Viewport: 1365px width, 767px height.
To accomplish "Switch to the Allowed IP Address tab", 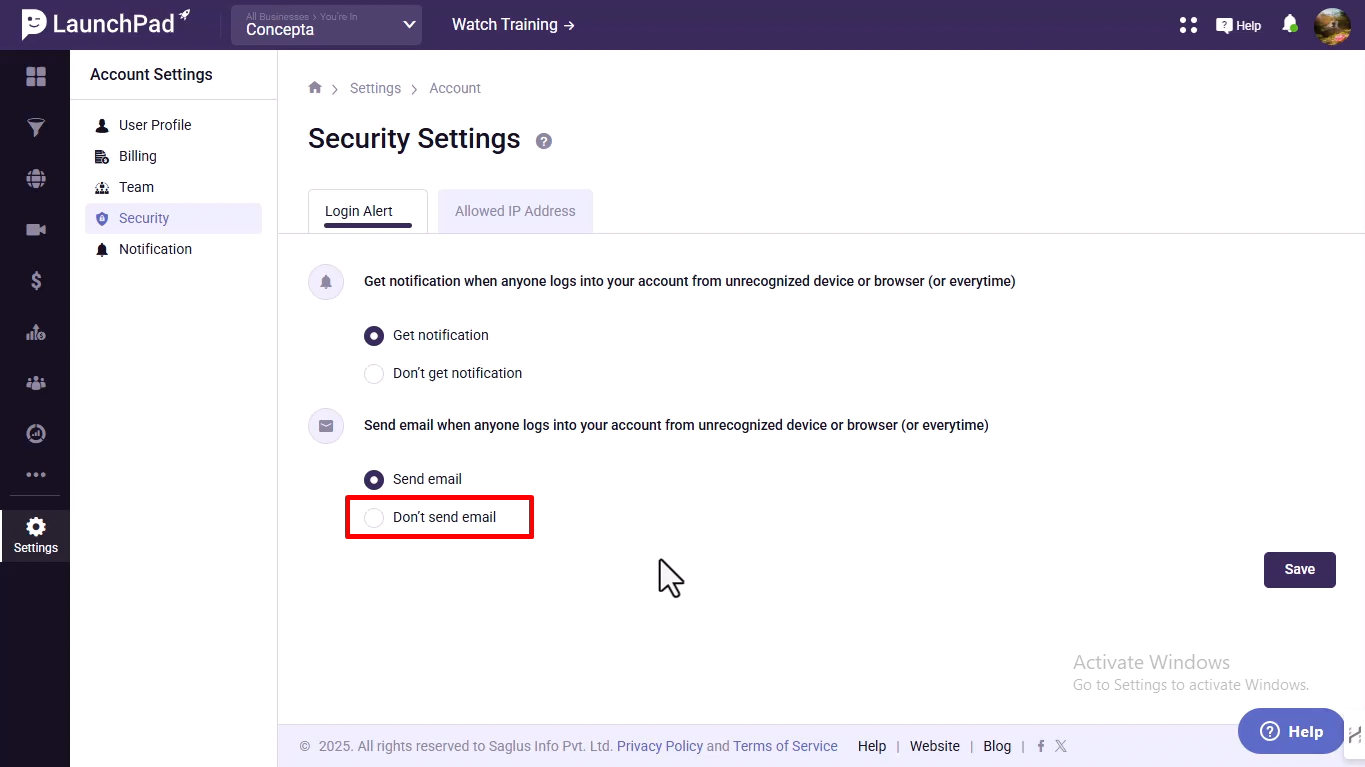I will pyautogui.click(x=515, y=211).
